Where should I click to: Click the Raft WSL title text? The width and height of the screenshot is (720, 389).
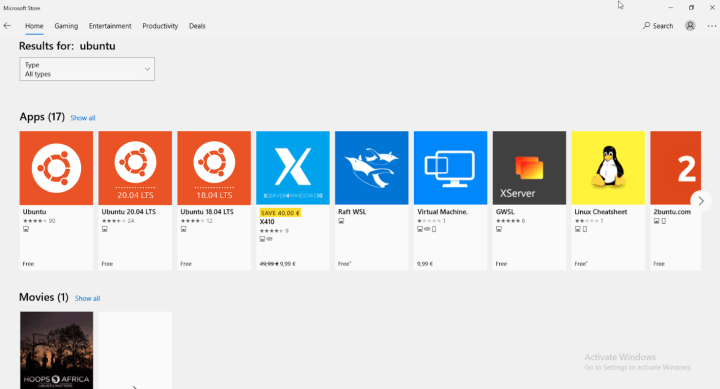[352, 212]
